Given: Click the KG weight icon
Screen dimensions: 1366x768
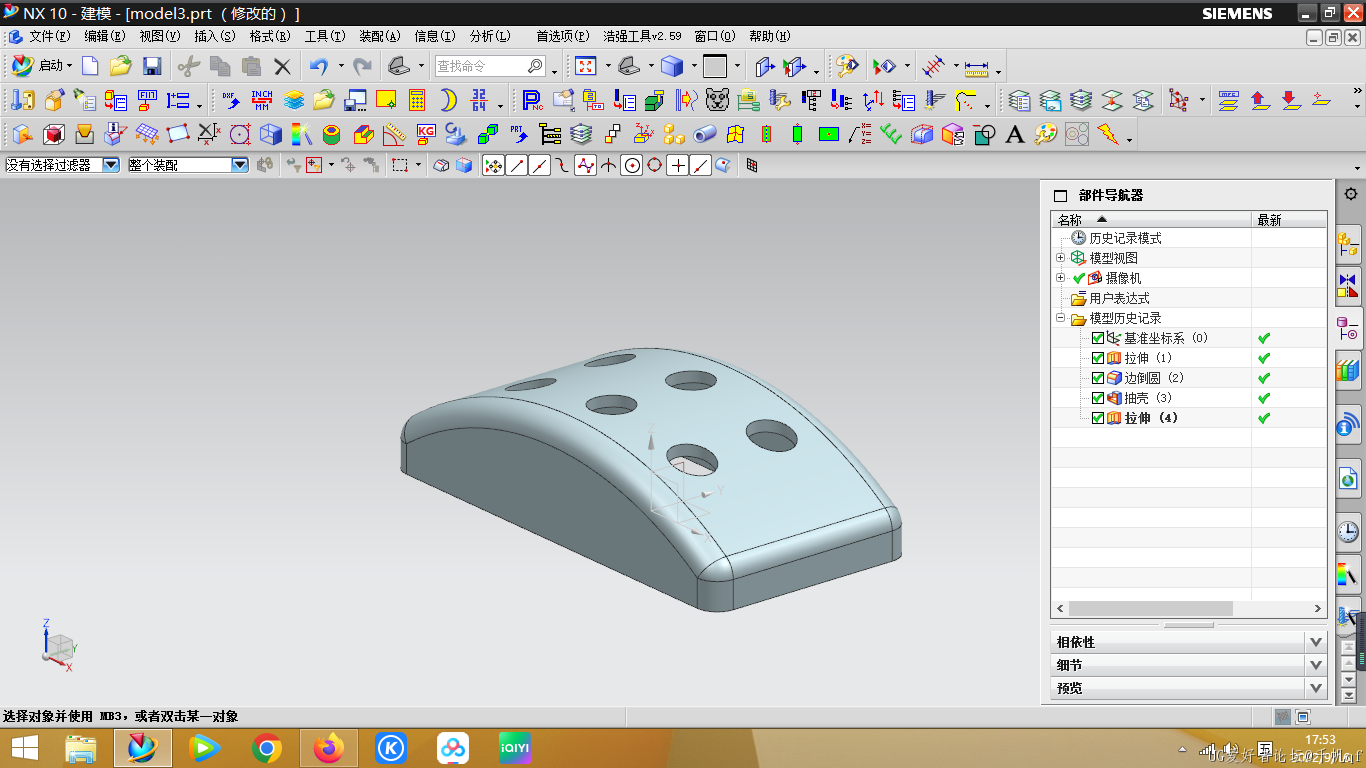Looking at the screenshot, I should point(426,133).
